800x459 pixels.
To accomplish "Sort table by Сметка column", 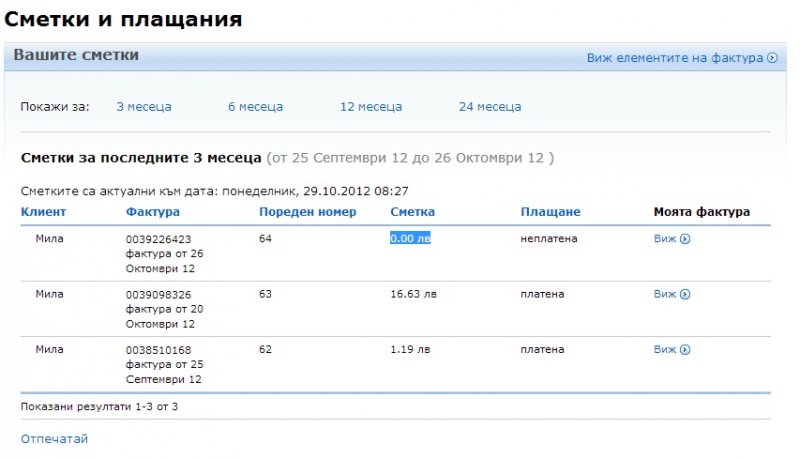I will pyautogui.click(x=412, y=212).
